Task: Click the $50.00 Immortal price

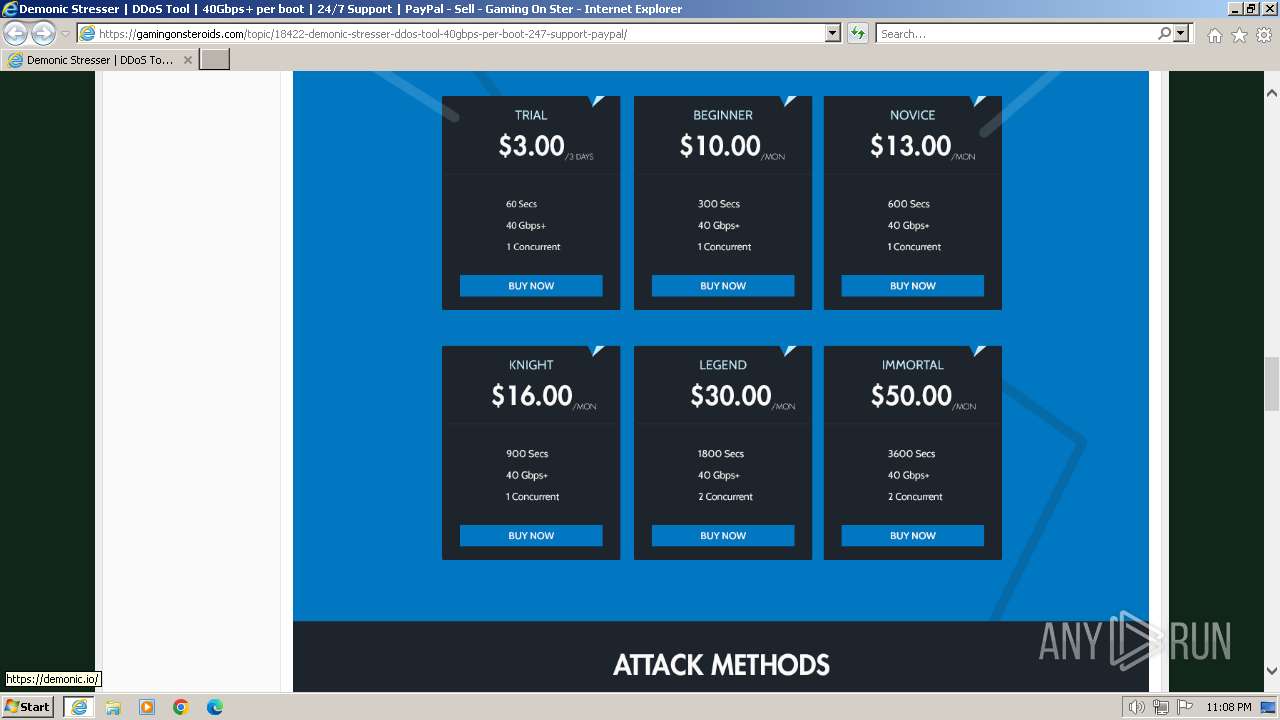Action: click(x=911, y=396)
